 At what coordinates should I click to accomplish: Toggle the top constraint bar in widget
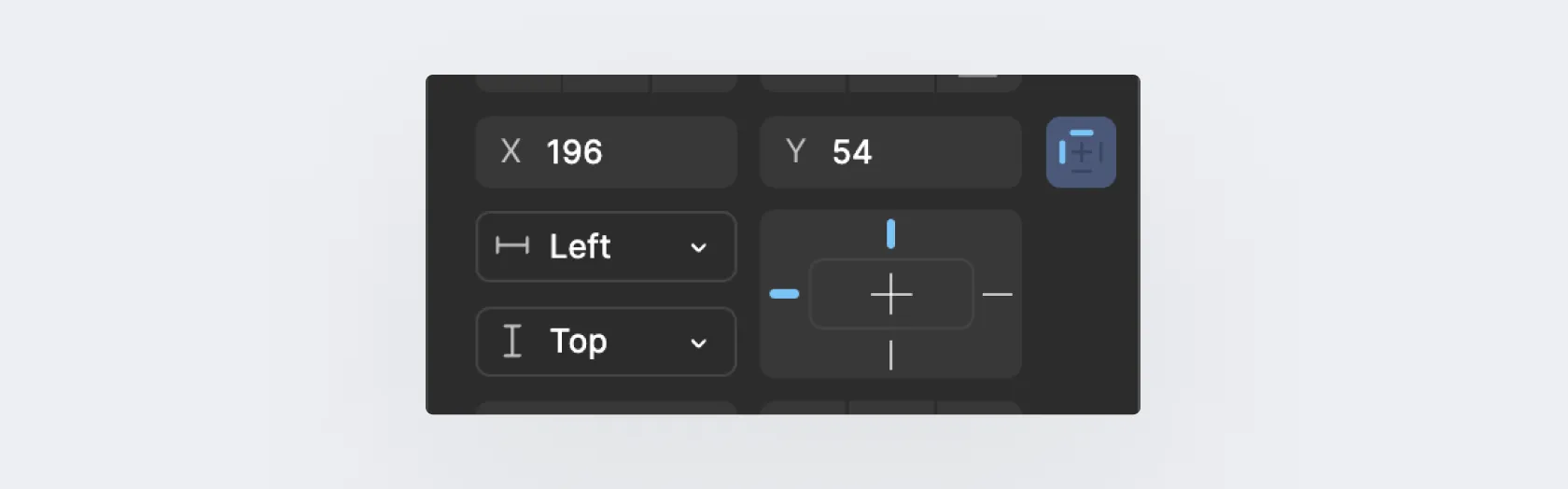coord(891,233)
